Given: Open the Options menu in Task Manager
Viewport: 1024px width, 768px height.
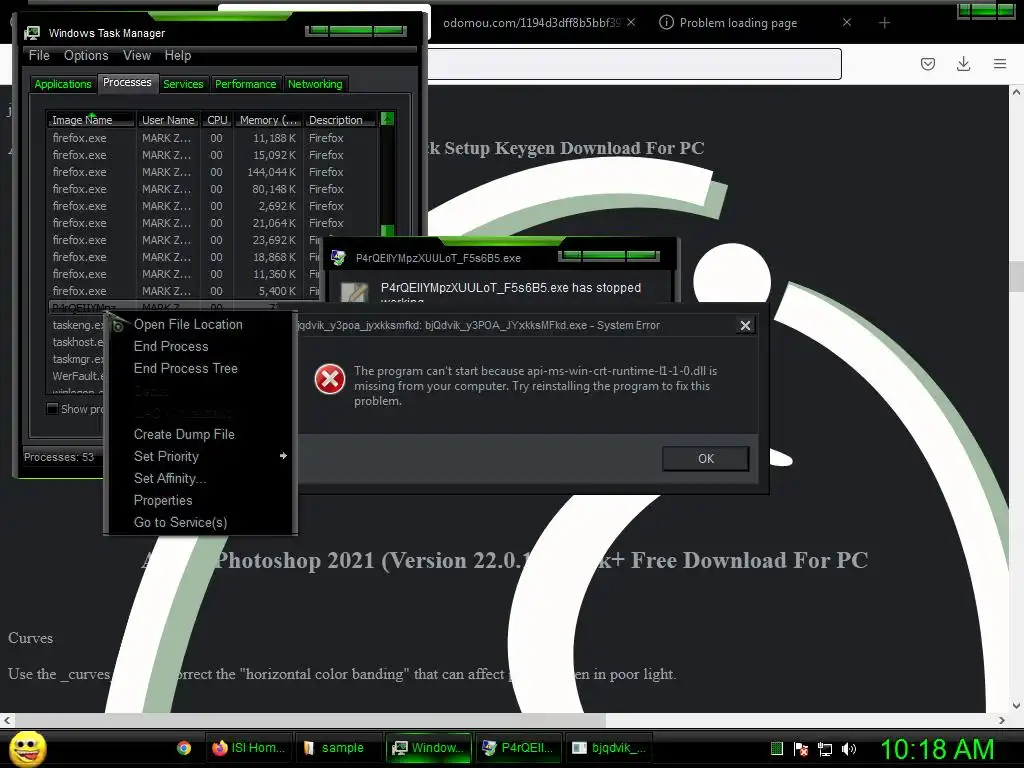Looking at the screenshot, I should tap(86, 56).
